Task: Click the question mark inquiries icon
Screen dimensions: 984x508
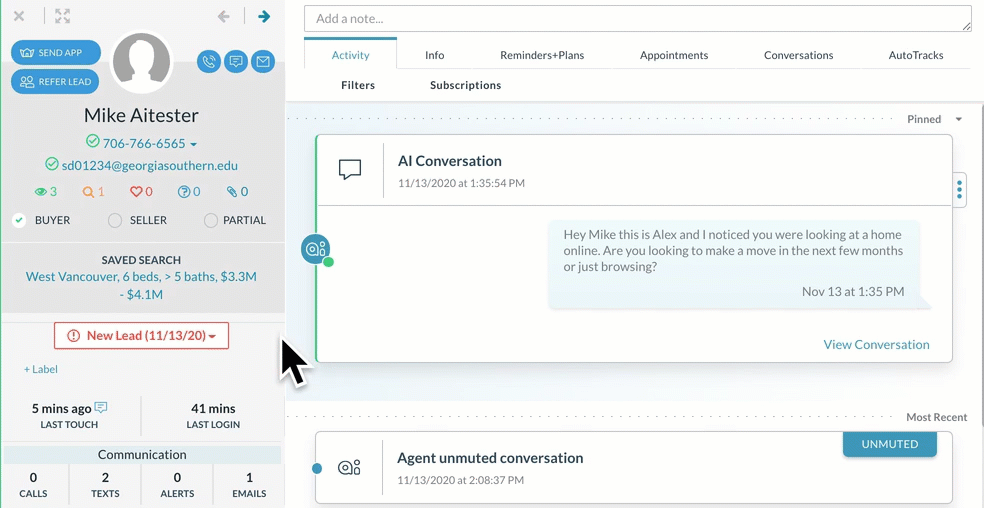Action: tap(189, 192)
